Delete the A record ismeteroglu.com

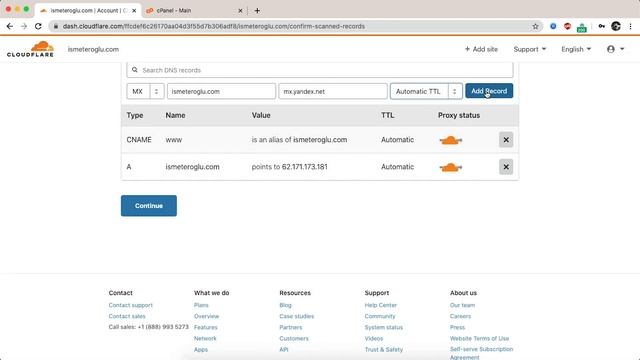506,167
